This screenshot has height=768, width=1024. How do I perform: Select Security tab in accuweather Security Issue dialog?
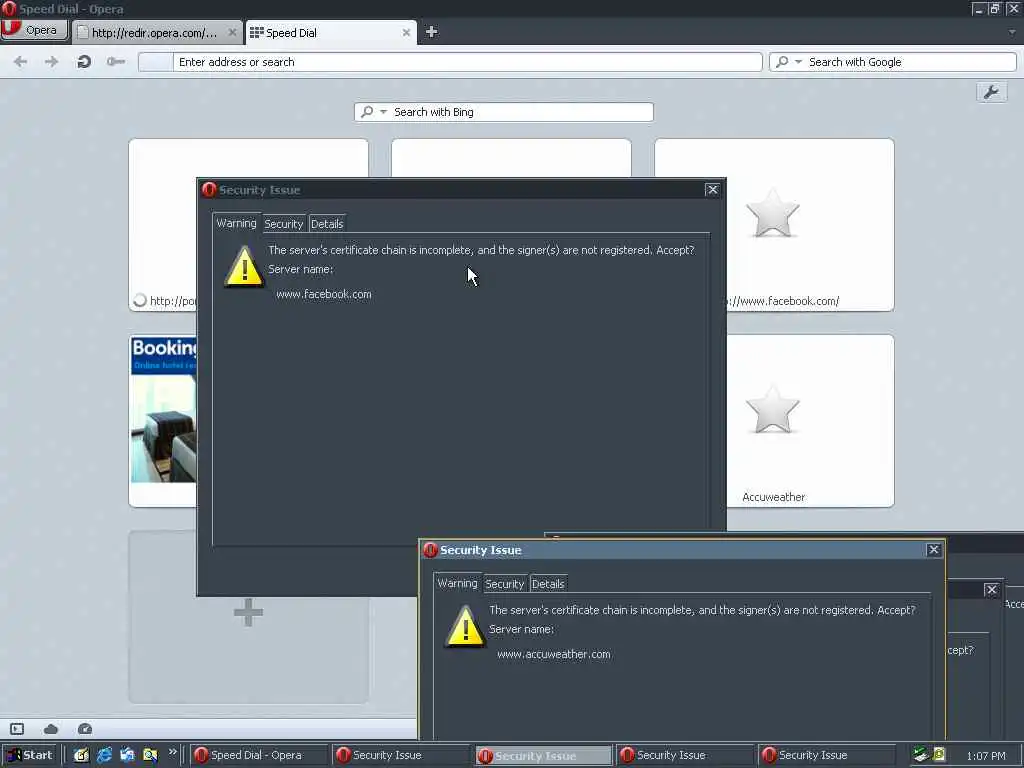[x=504, y=584]
